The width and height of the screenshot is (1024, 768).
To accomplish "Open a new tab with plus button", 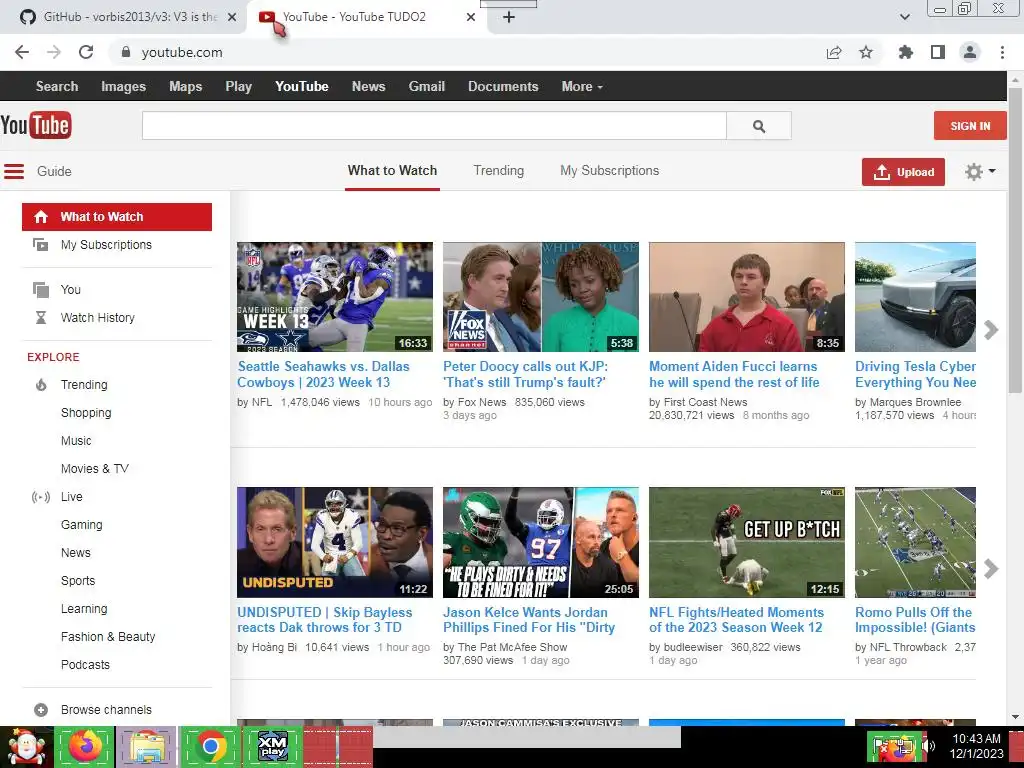I will 509,17.
